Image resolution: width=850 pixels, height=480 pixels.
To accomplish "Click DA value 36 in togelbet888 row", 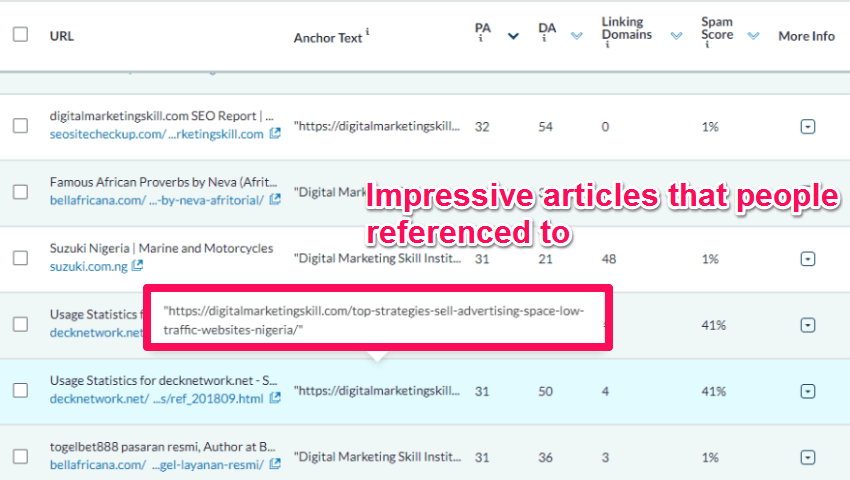I will [x=545, y=457].
